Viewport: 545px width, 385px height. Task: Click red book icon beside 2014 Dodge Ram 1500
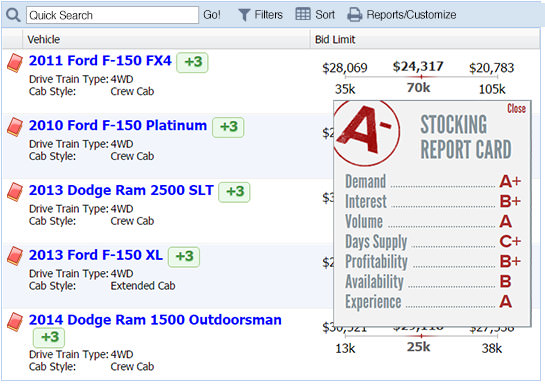(15, 322)
